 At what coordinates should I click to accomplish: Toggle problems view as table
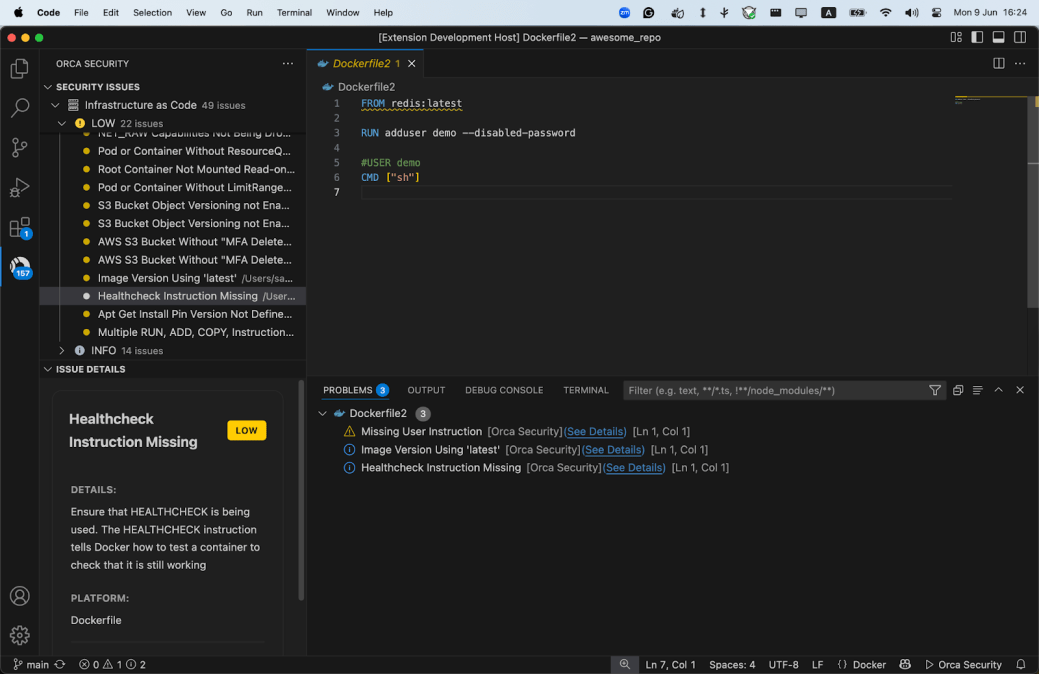point(977,390)
